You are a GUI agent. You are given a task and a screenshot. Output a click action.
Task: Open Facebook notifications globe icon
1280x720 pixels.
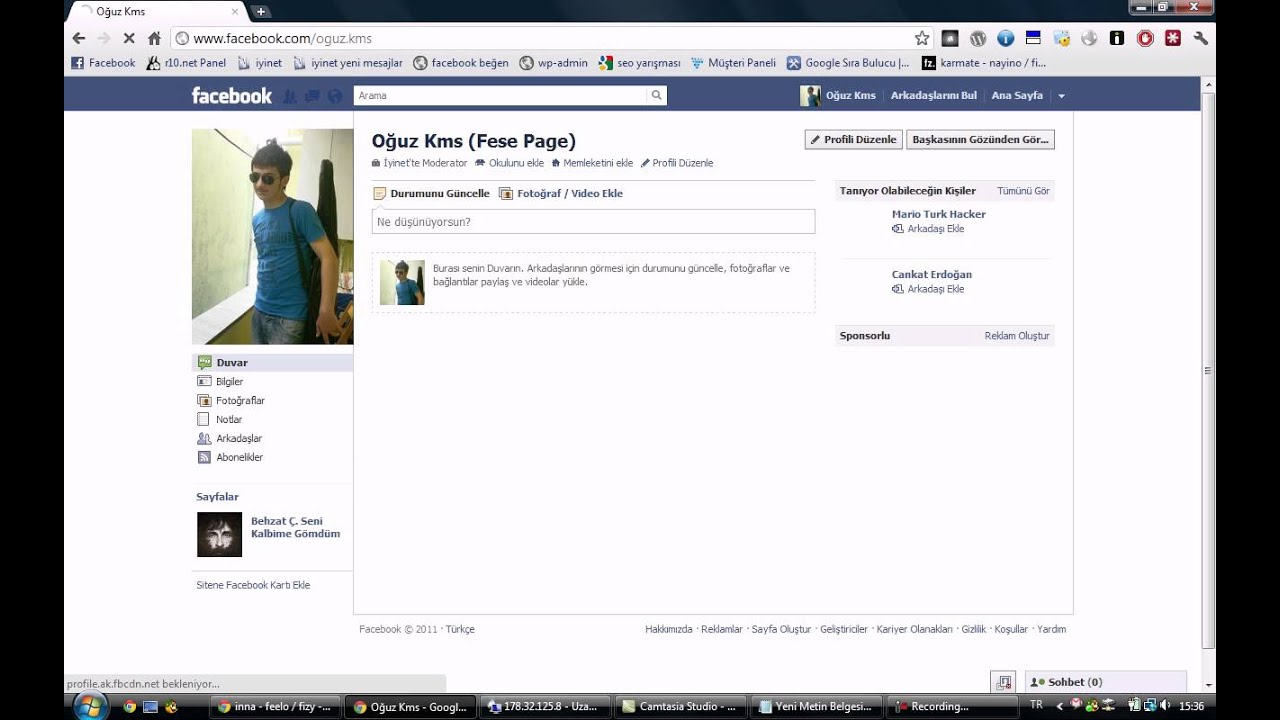[335, 96]
